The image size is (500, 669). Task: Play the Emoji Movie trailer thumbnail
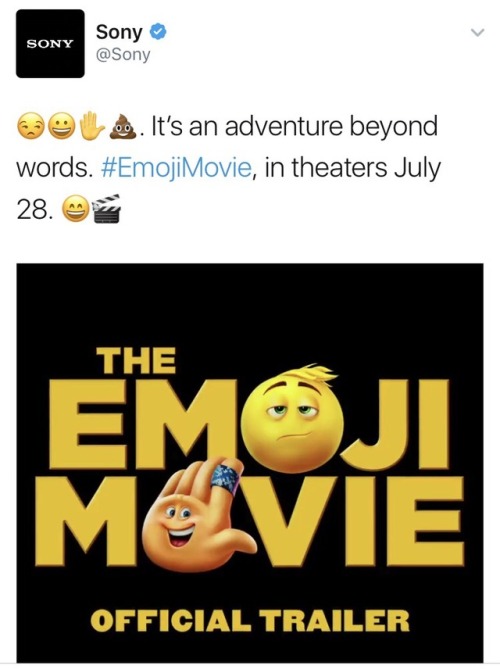[x=250, y=462]
